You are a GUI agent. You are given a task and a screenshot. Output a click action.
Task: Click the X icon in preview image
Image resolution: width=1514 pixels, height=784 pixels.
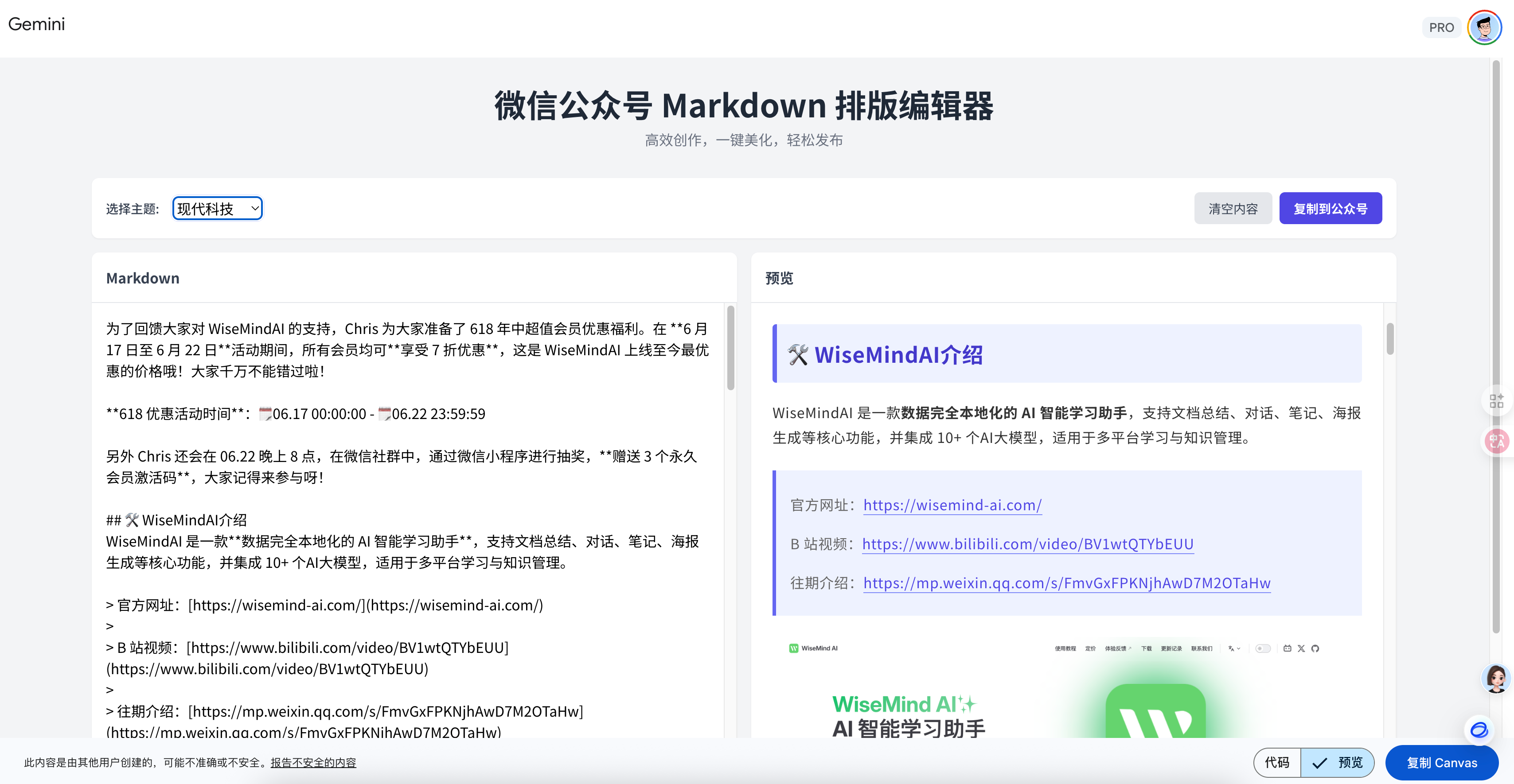[1301, 648]
